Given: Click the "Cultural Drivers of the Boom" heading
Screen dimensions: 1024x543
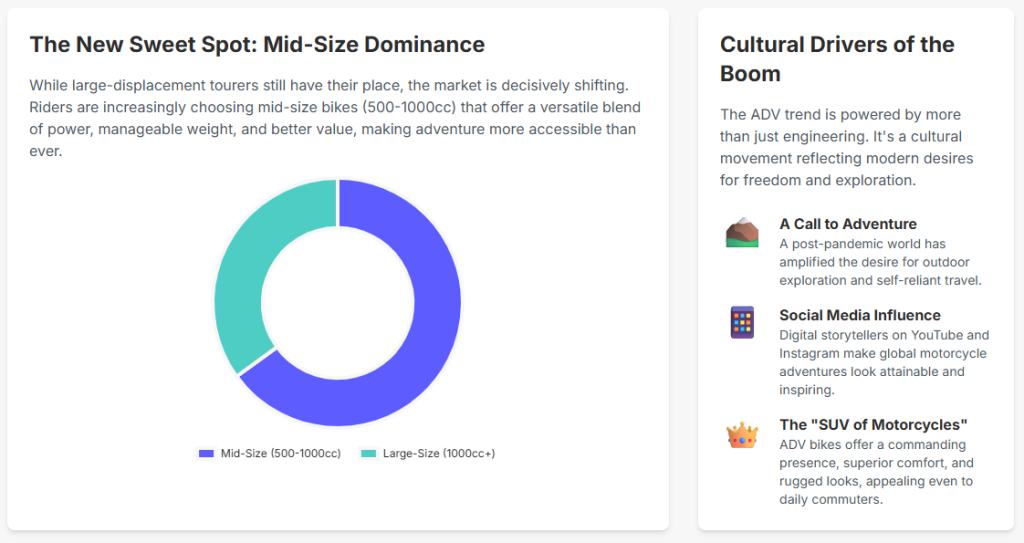Looking at the screenshot, I should click(837, 59).
